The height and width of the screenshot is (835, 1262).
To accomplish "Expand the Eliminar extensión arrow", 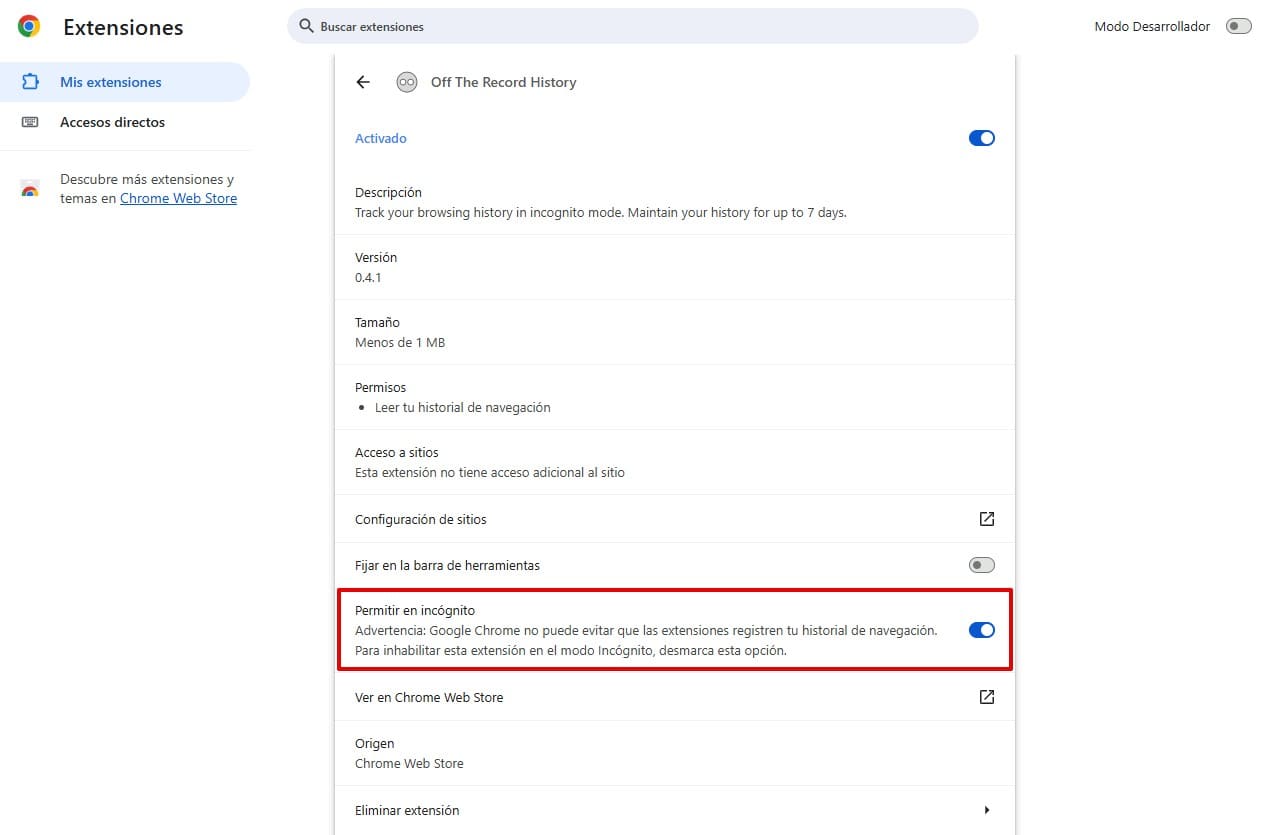I will click(987, 810).
